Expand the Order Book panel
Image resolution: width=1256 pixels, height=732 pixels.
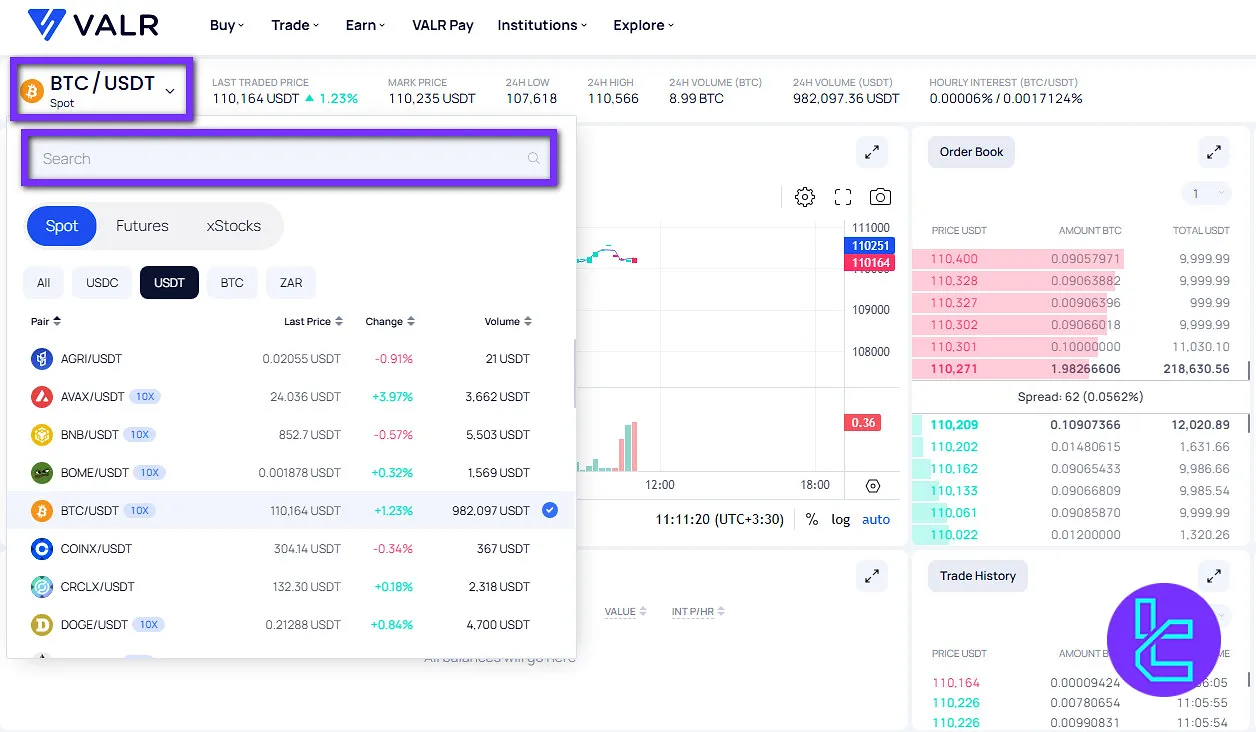point(1214,152)
